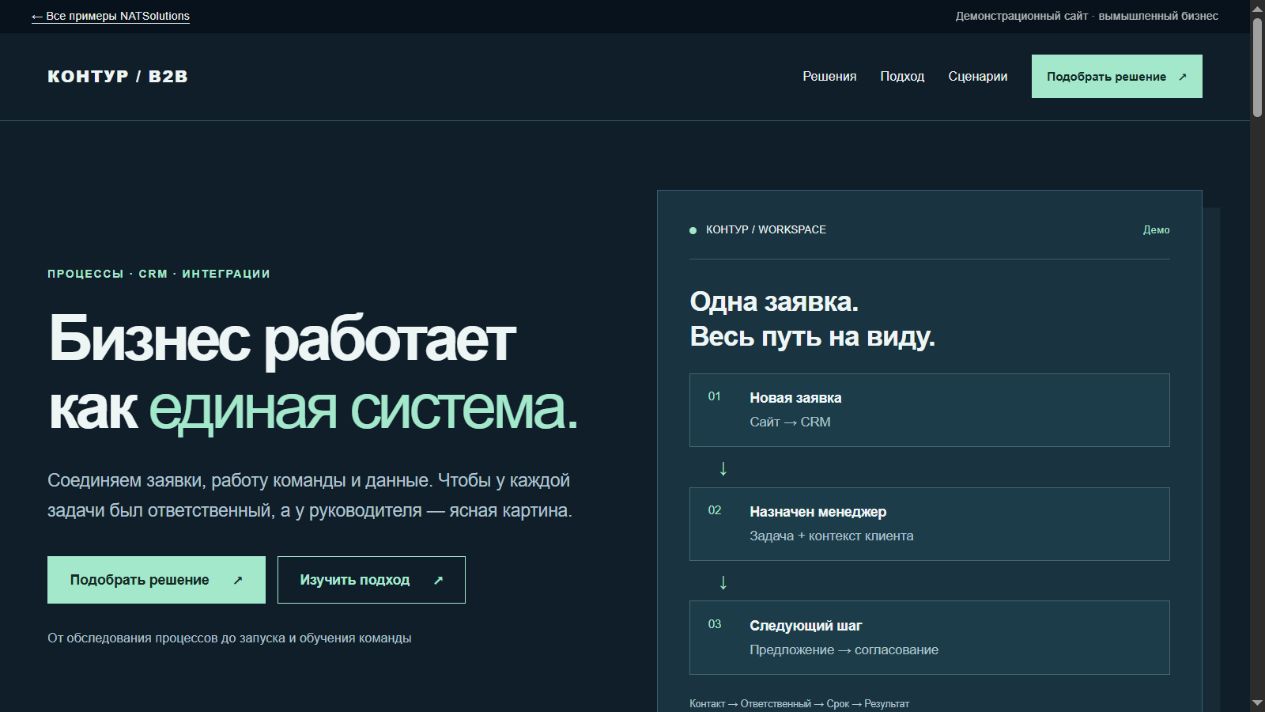
Task: Click the scrollbar up arrow
Action: tap(1257, 8)
